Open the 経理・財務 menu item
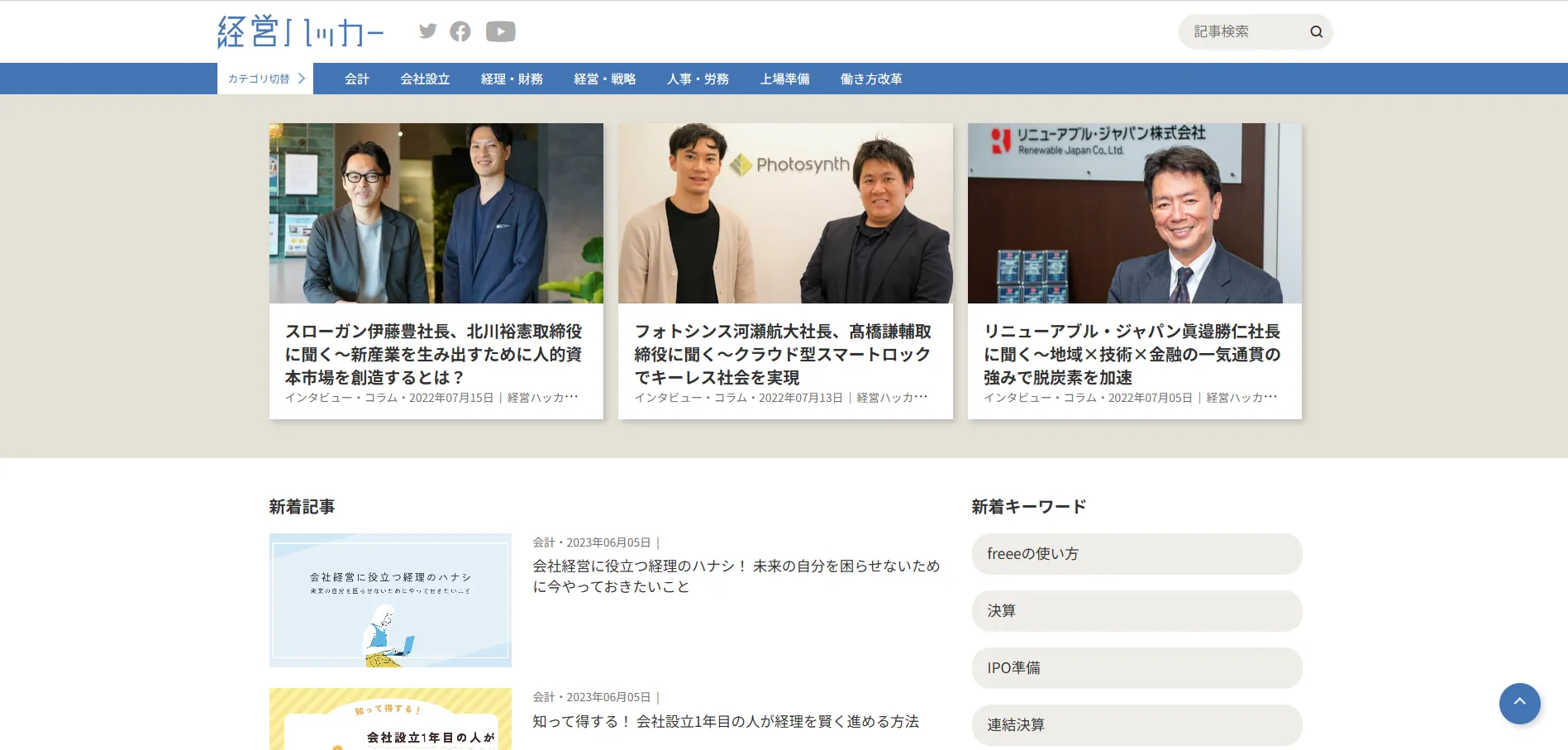 click(512, 79)
